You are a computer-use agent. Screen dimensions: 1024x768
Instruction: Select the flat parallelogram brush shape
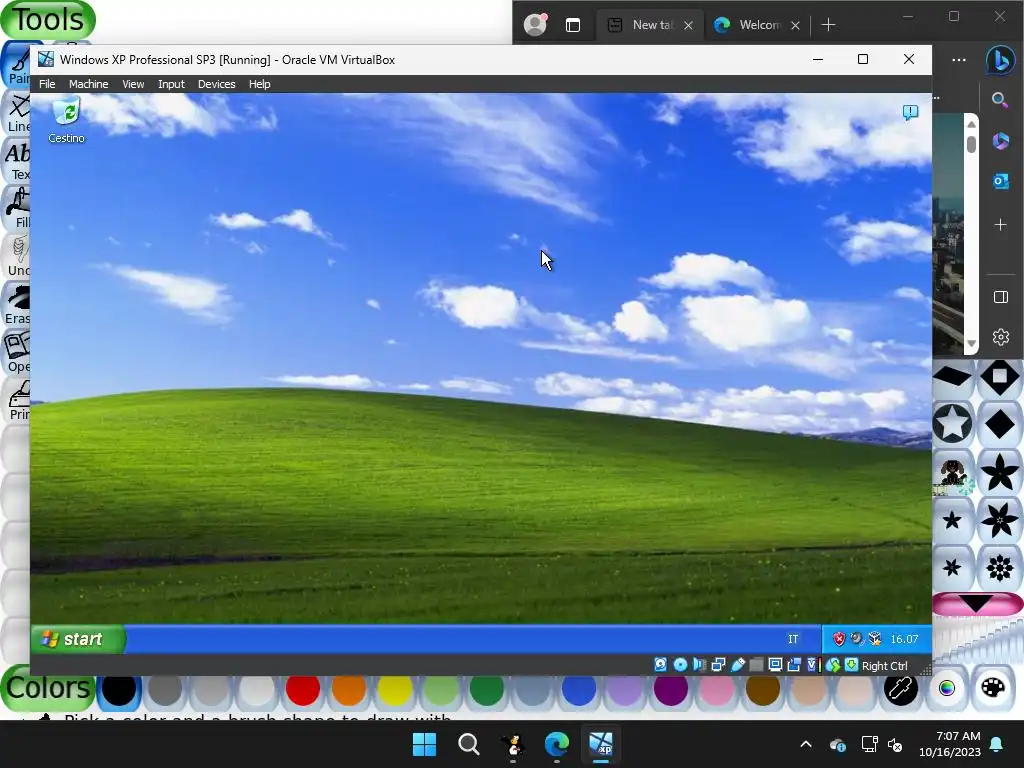(952, 377)
